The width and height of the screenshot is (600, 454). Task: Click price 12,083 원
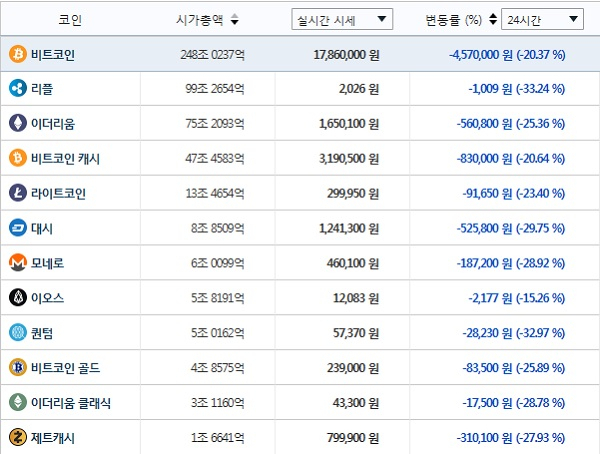pyautogui.click(x=356, y=299)
